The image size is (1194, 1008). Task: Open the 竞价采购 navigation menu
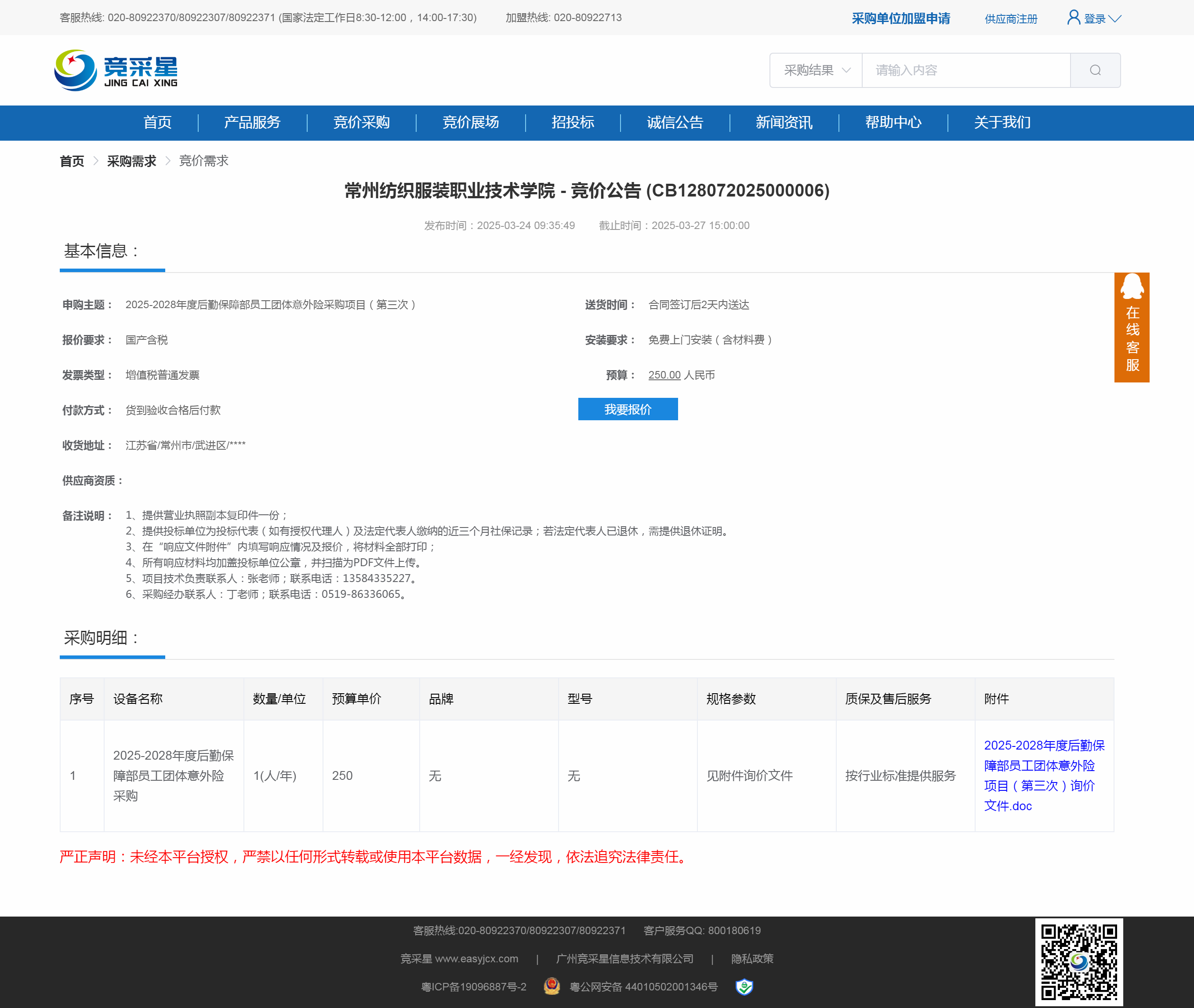(361, 122)
